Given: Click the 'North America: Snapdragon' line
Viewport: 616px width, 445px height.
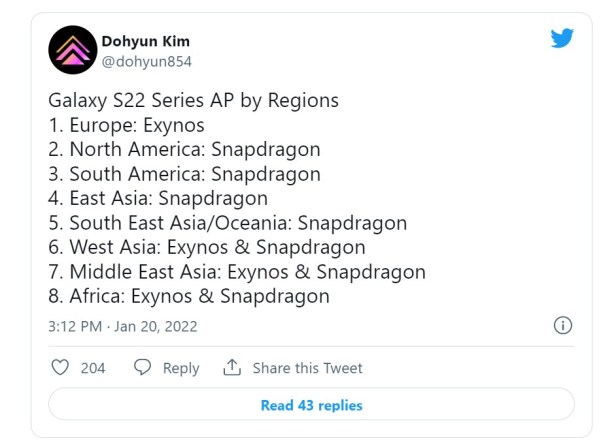Looking at the screenshot, I should pyautogui.click(x=184, y=150).
